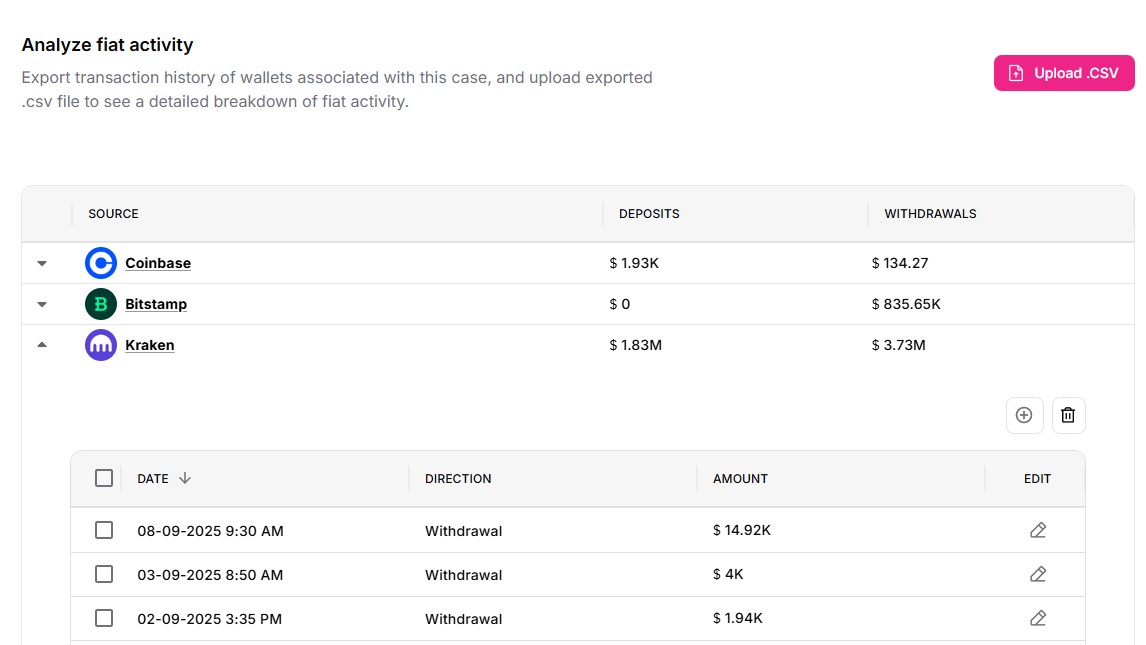Click Withdrawal in the 02-09-2025 row
Viewport: 1146px width, 645px height.
point(463,619)
